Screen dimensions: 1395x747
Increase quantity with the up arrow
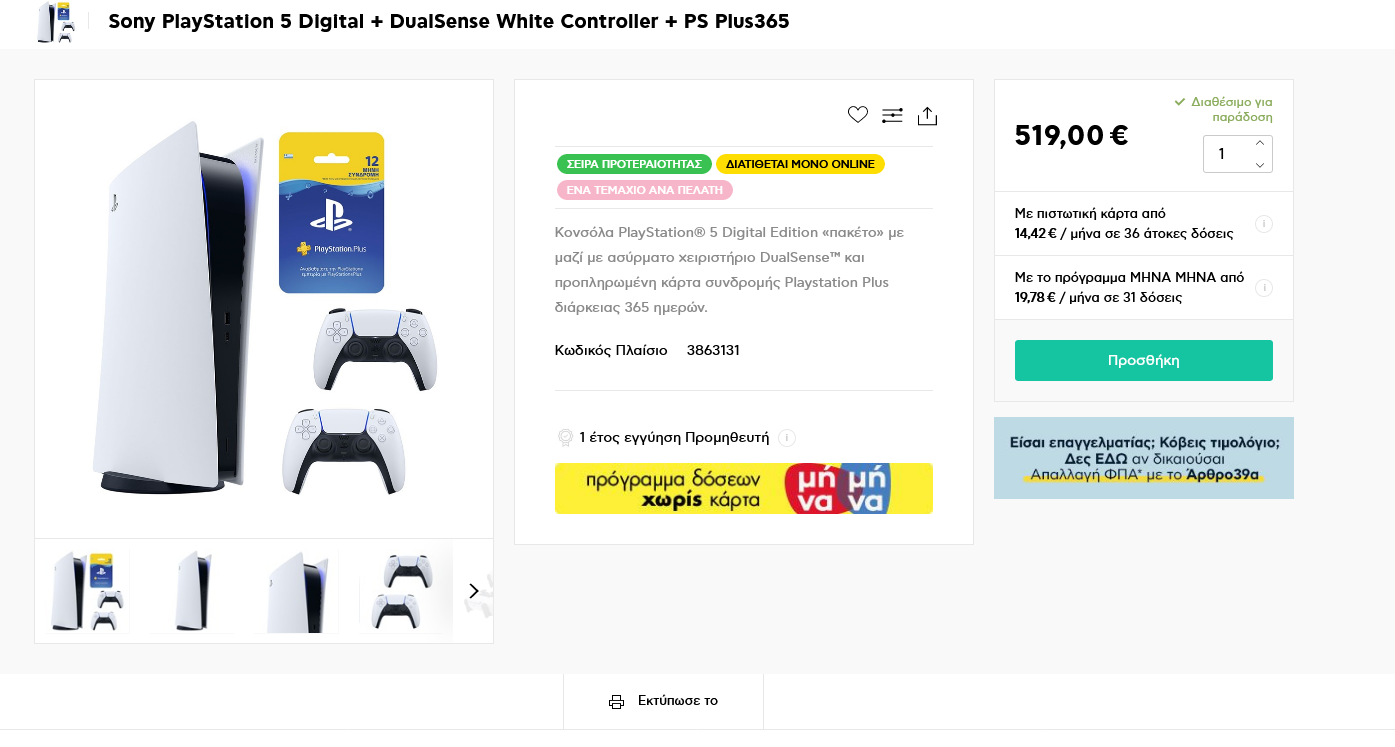(x=1259, y=143)
